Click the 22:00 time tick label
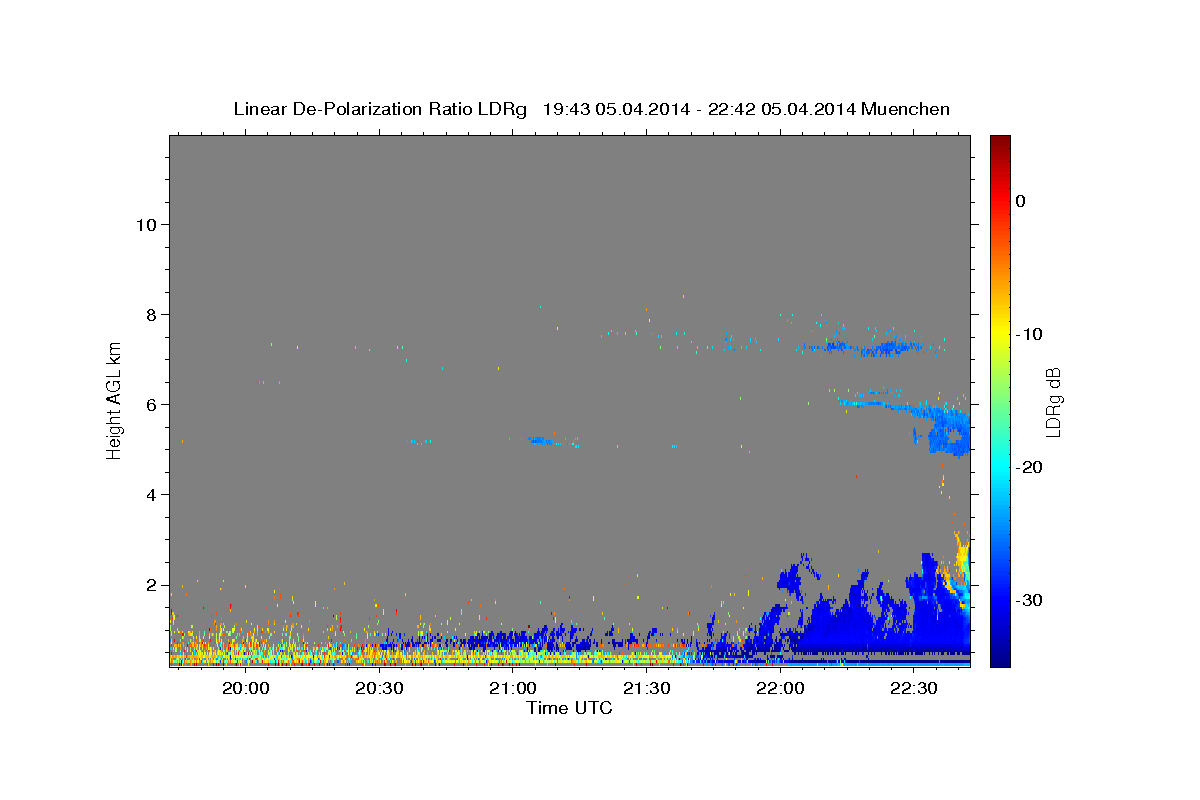 pyautogui.click(x=780, y=689)
